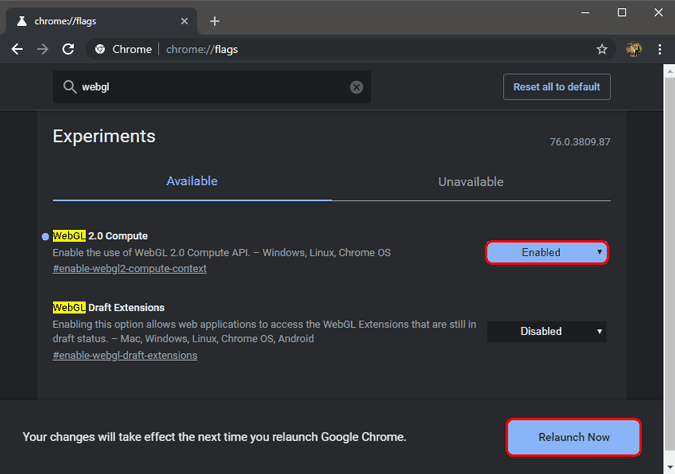Image resolution: width=675 pixels, height=474 pixels.
Task: Open Chrome's three-dot menu
Action: tap(659, 49)
